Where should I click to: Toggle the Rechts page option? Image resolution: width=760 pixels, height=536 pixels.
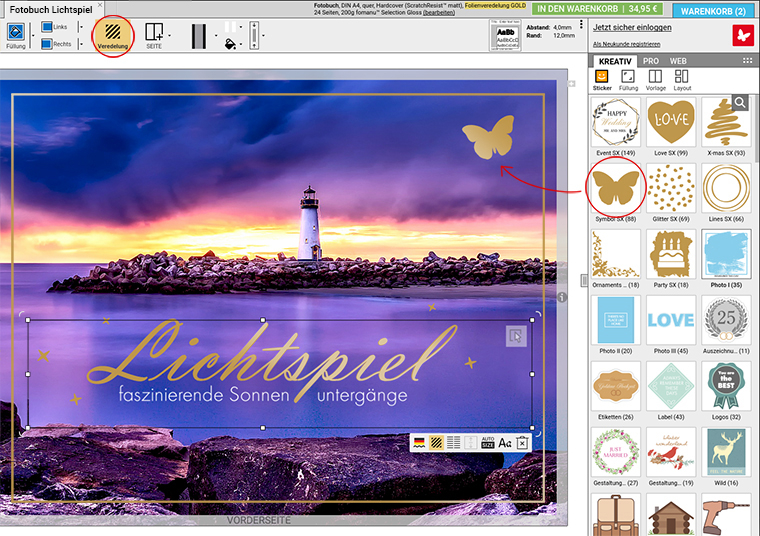pos(47,44)
